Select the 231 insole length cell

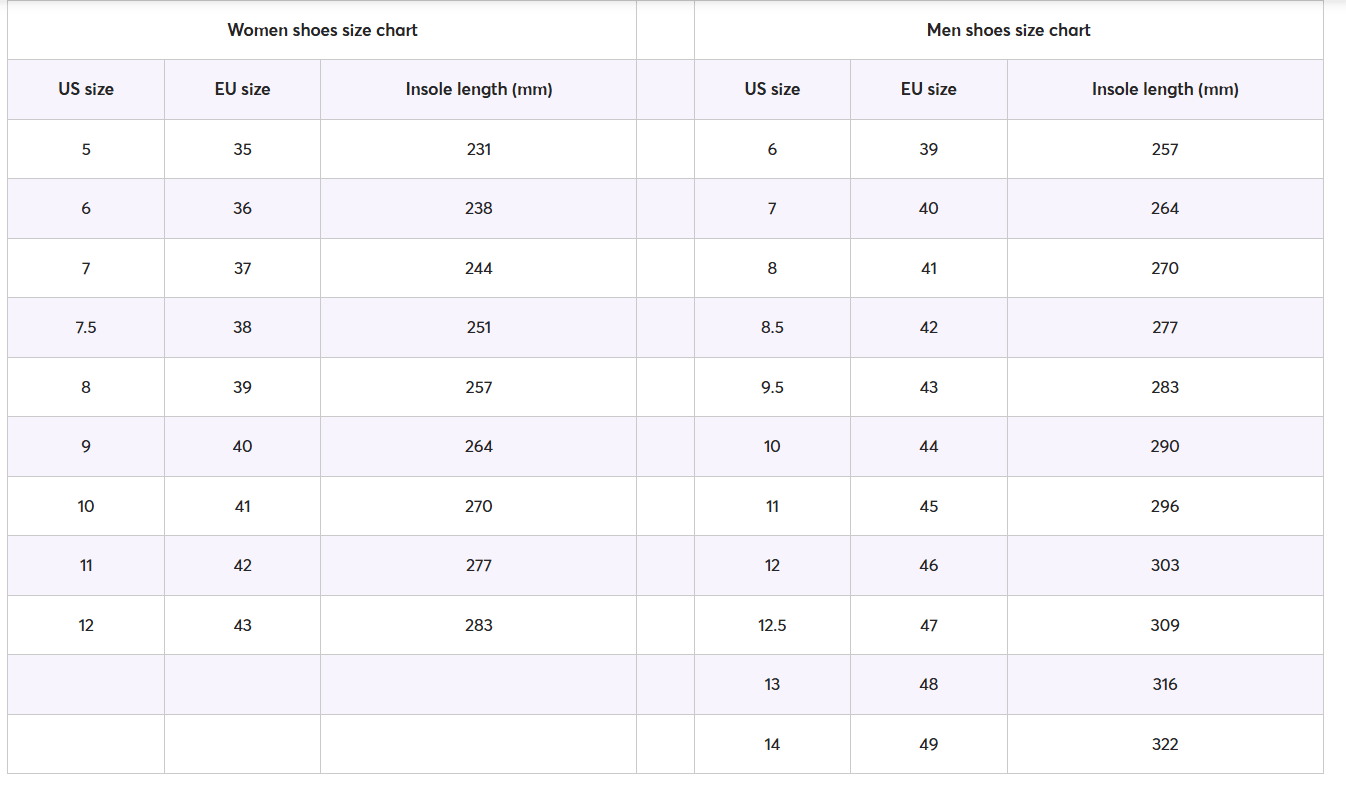click(478, 149)
